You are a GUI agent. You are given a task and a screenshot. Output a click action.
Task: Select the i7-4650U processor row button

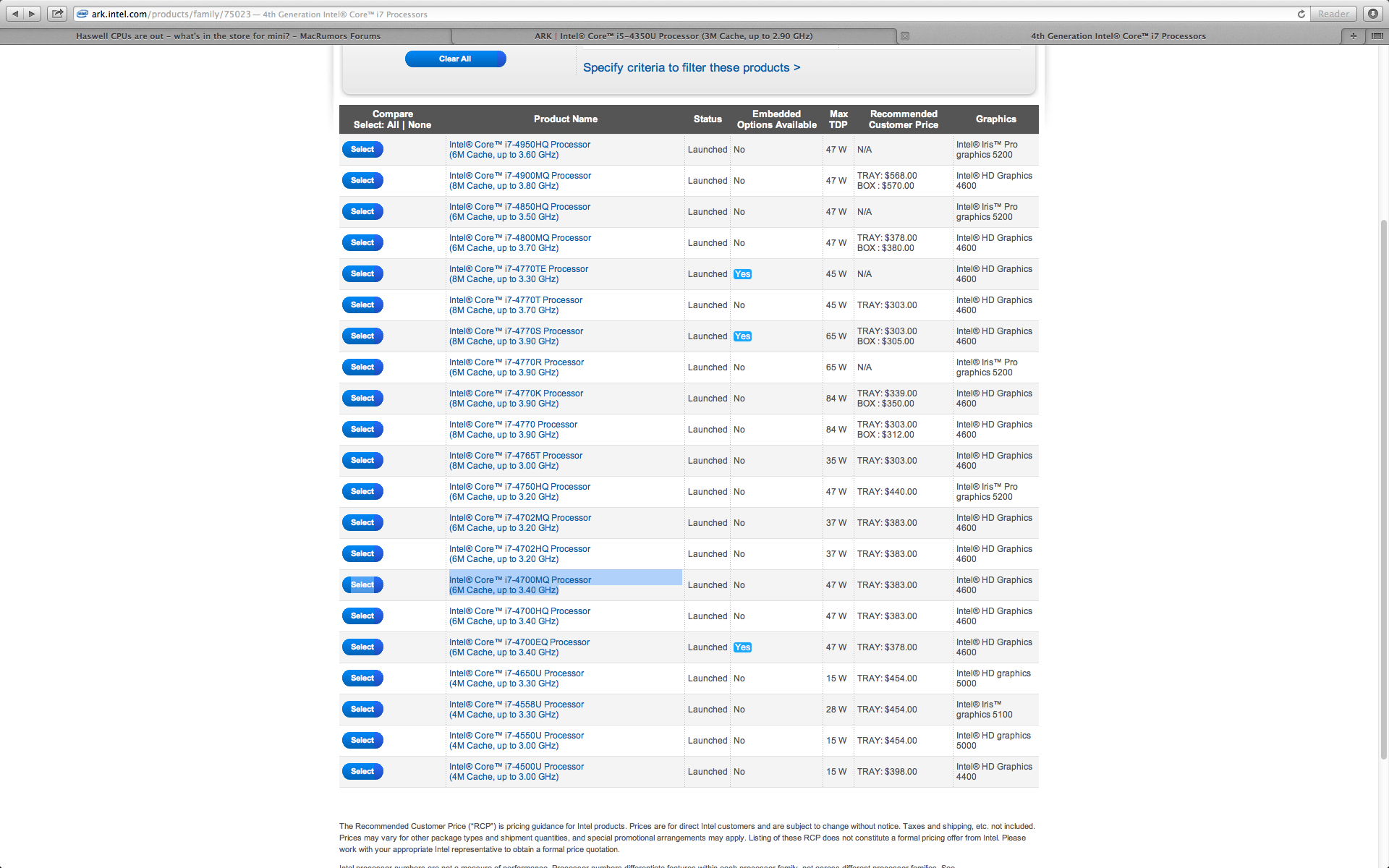click(362, 678)
